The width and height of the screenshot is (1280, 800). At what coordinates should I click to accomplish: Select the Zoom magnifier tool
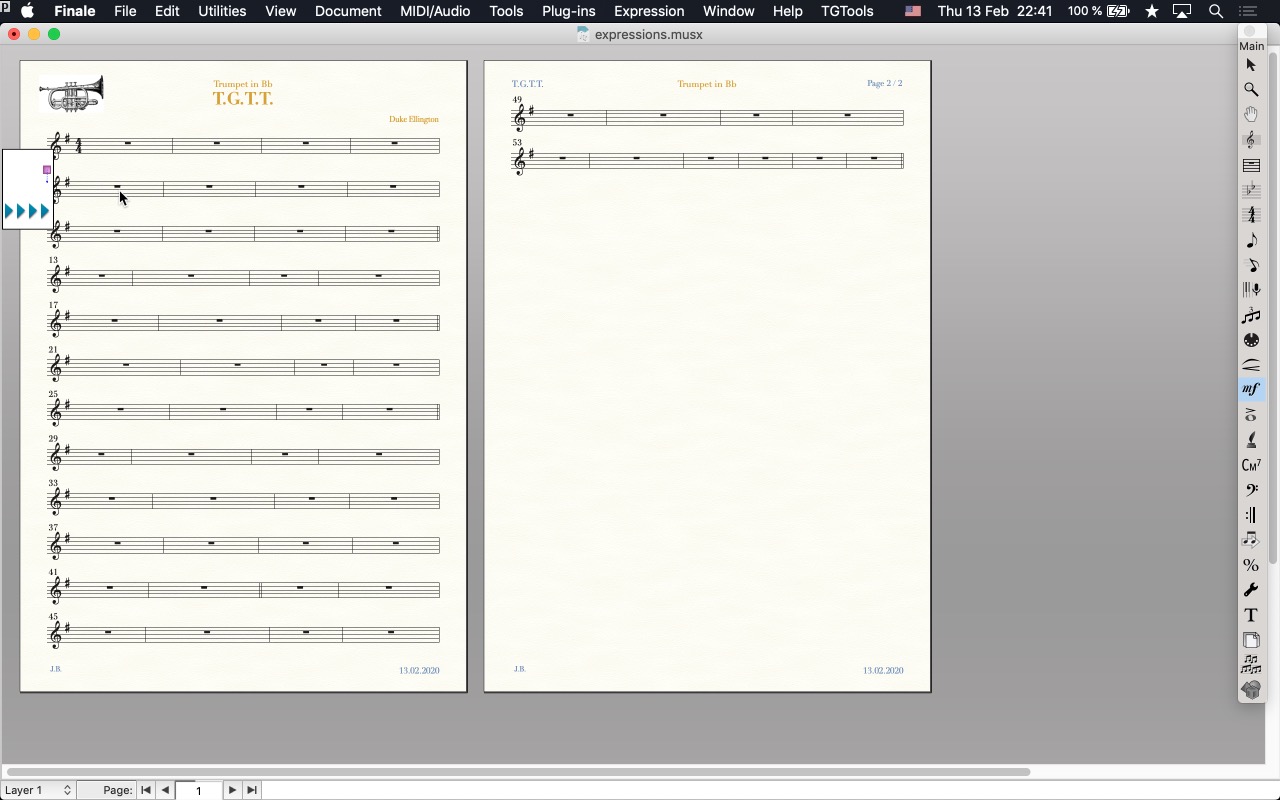[x=1251, y=90]
